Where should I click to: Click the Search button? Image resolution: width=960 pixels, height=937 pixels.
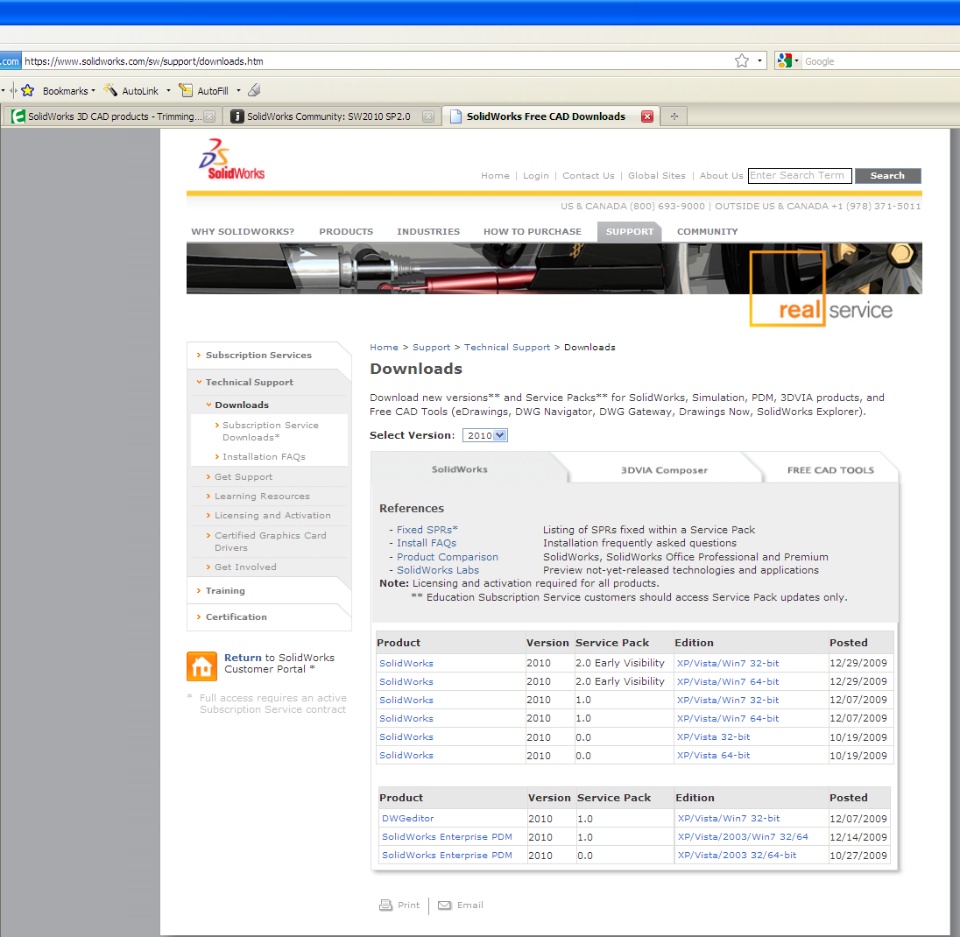887,176
